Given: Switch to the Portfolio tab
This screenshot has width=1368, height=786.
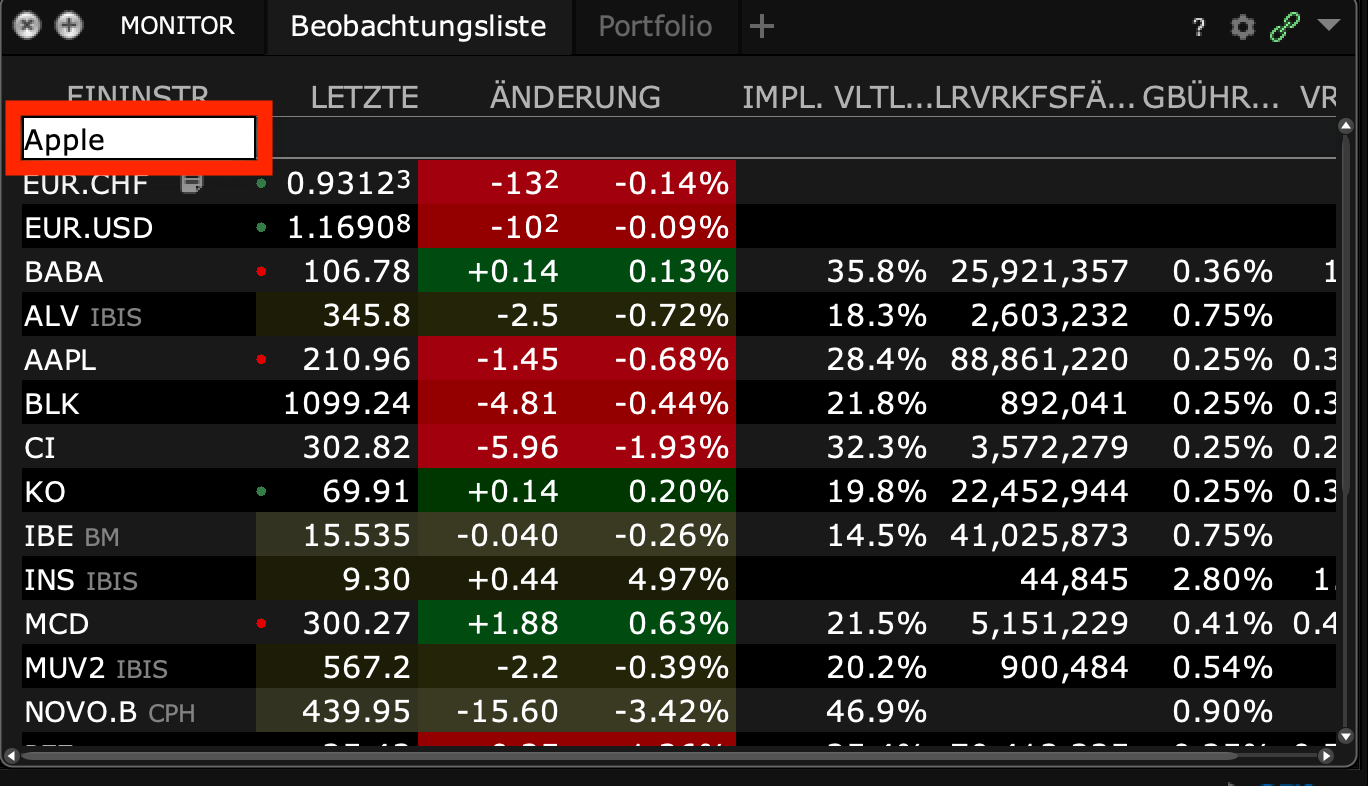Looking at the screenshot, I should click(655, 27).
